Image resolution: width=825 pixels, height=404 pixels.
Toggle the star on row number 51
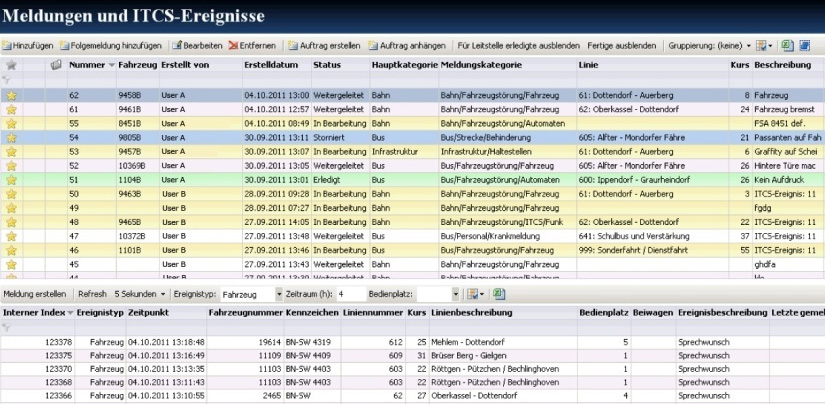tap(11, 180)
